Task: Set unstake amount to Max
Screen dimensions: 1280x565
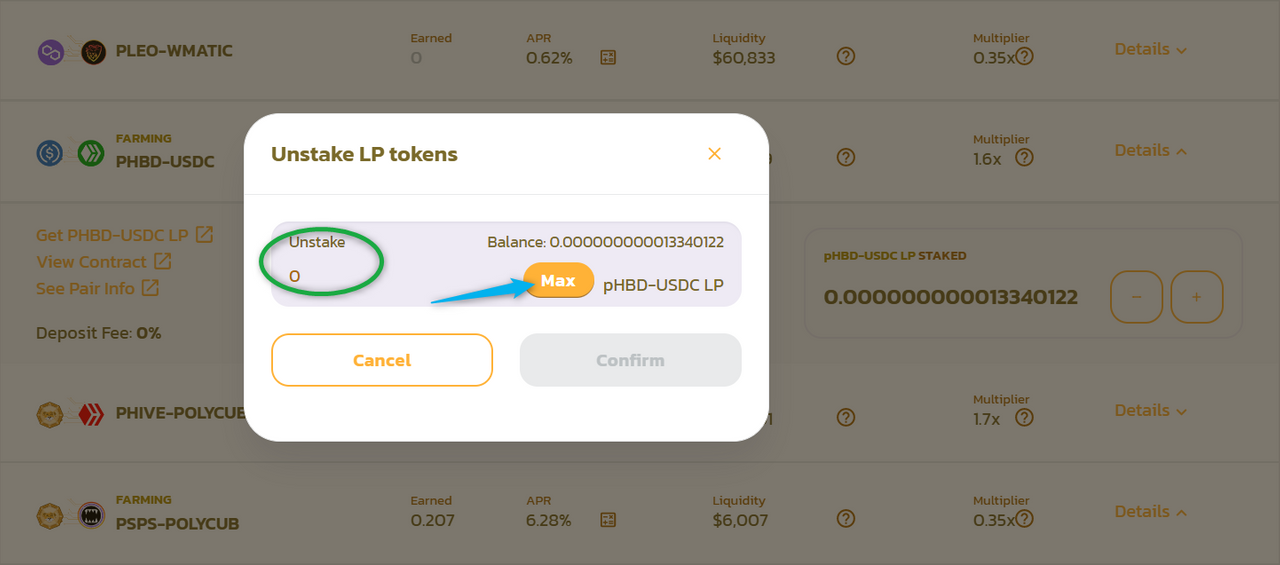Action: [x=558, y=281]
